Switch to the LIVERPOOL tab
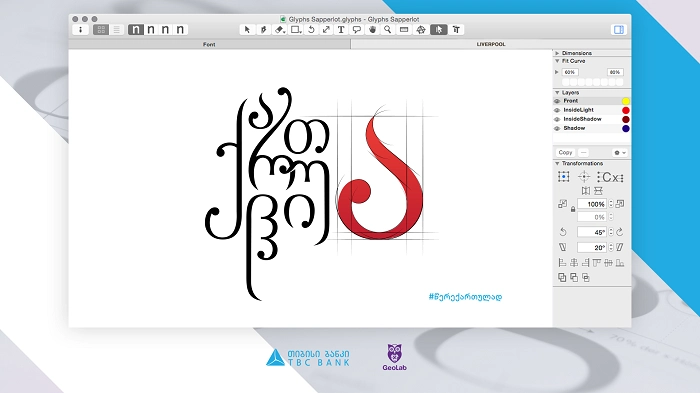Viewport: 700px width, 393px height. (491, 44)
